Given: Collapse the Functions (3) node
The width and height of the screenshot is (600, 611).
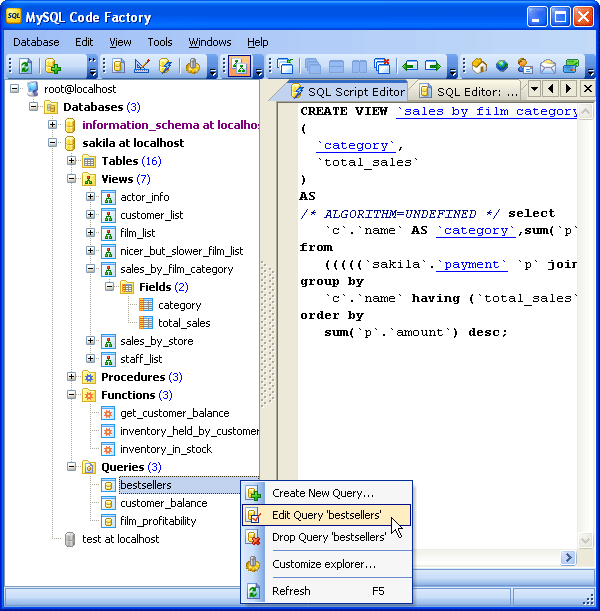Looking at the screenshot, I should pyautogui.click(x=71, y=394).
